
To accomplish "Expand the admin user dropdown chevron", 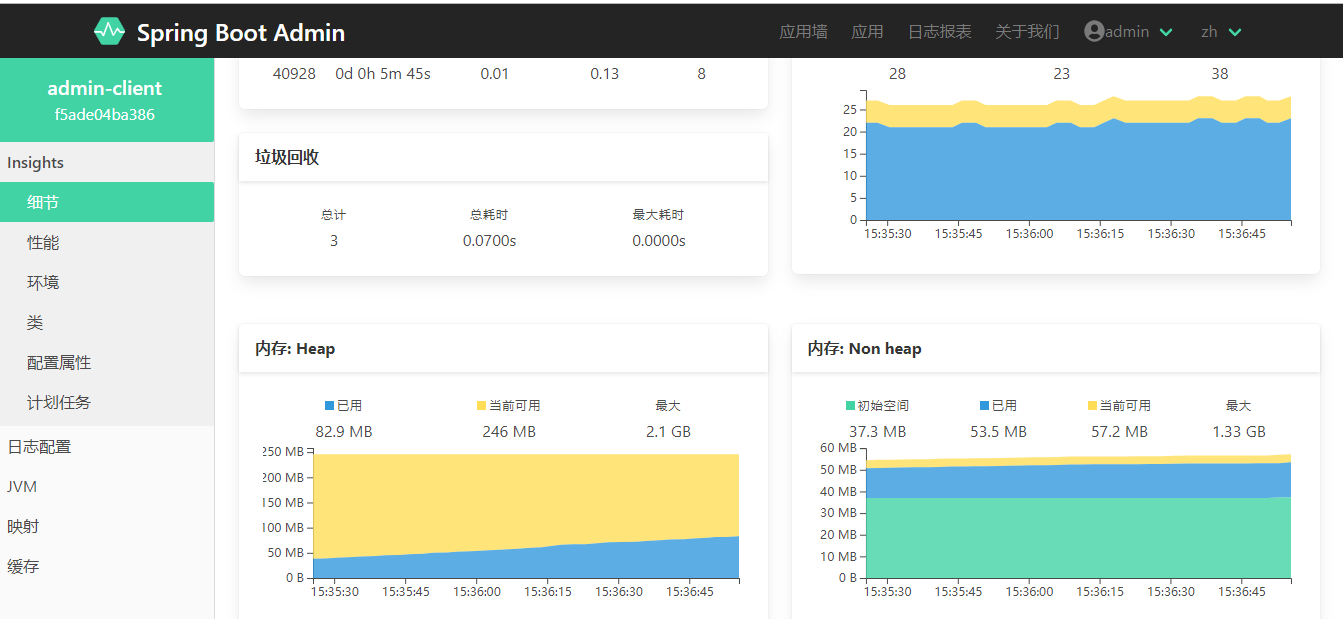I will click(x=1166, y=32).
